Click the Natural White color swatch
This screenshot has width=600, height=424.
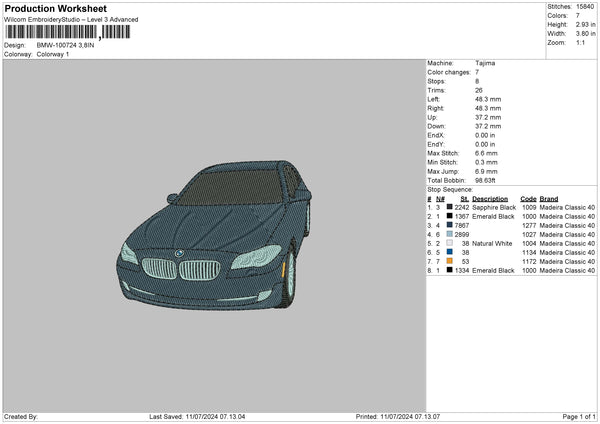pyautogui.click(x=452, y=243)
